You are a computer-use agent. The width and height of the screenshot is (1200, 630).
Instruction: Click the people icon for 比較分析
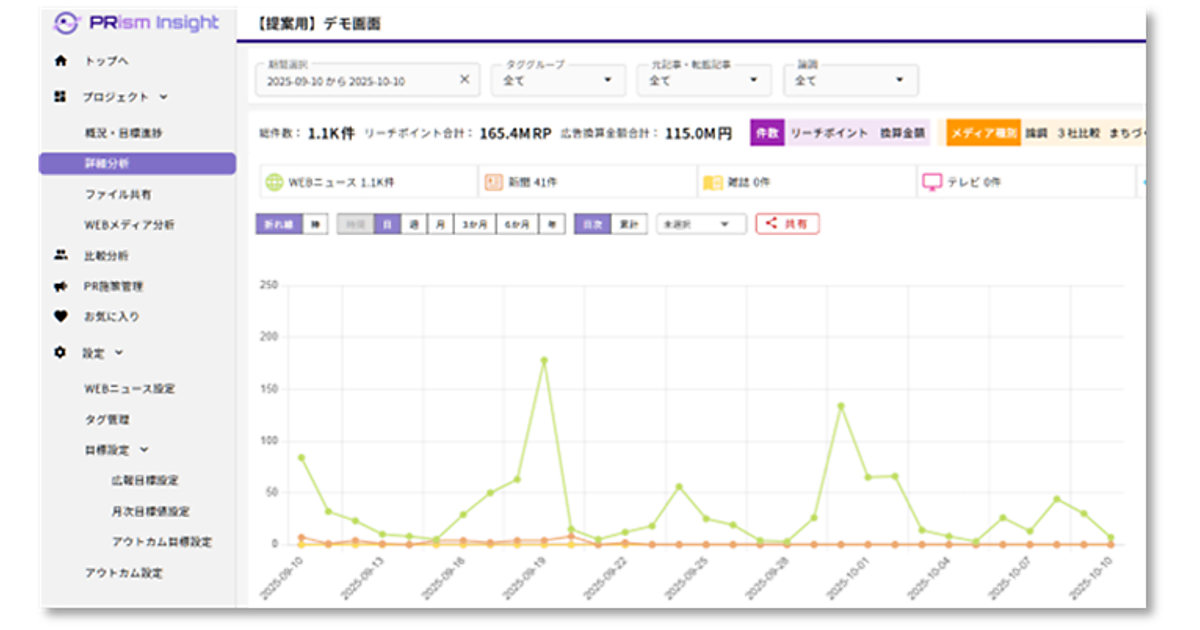coord(60,255)
